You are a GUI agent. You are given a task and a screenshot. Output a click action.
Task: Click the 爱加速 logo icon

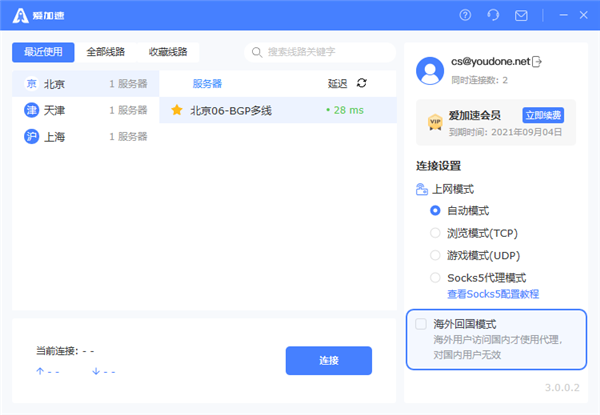pos(20,16)
